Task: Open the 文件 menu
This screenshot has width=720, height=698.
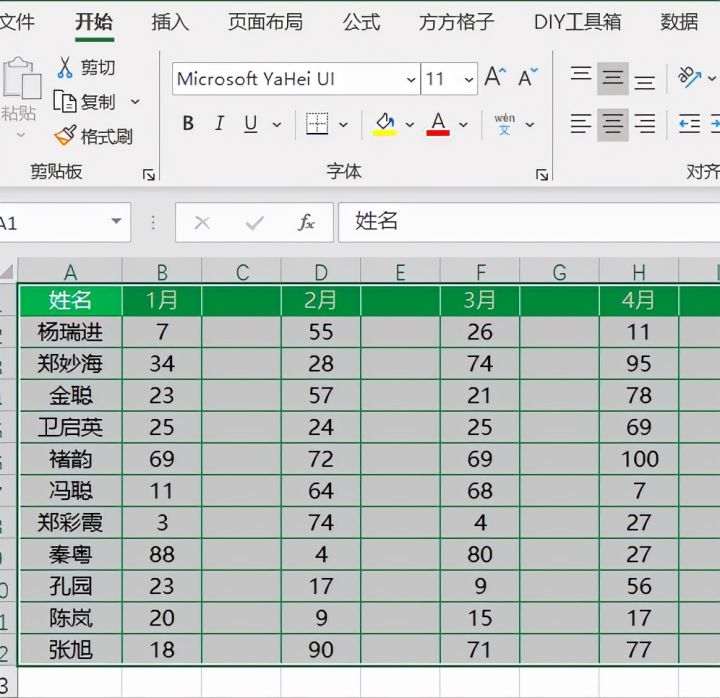Action: (17, 22)
